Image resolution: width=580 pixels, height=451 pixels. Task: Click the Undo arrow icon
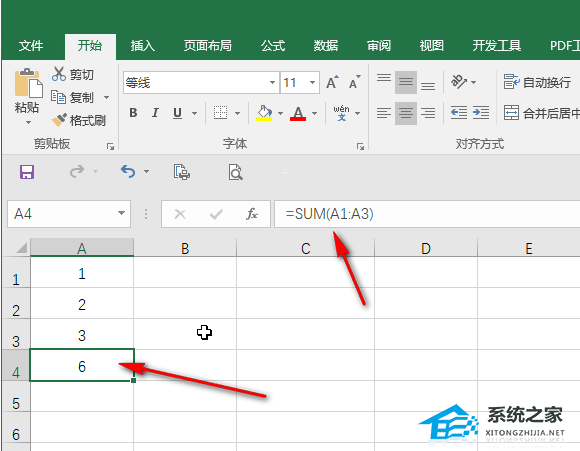(128, 171)
